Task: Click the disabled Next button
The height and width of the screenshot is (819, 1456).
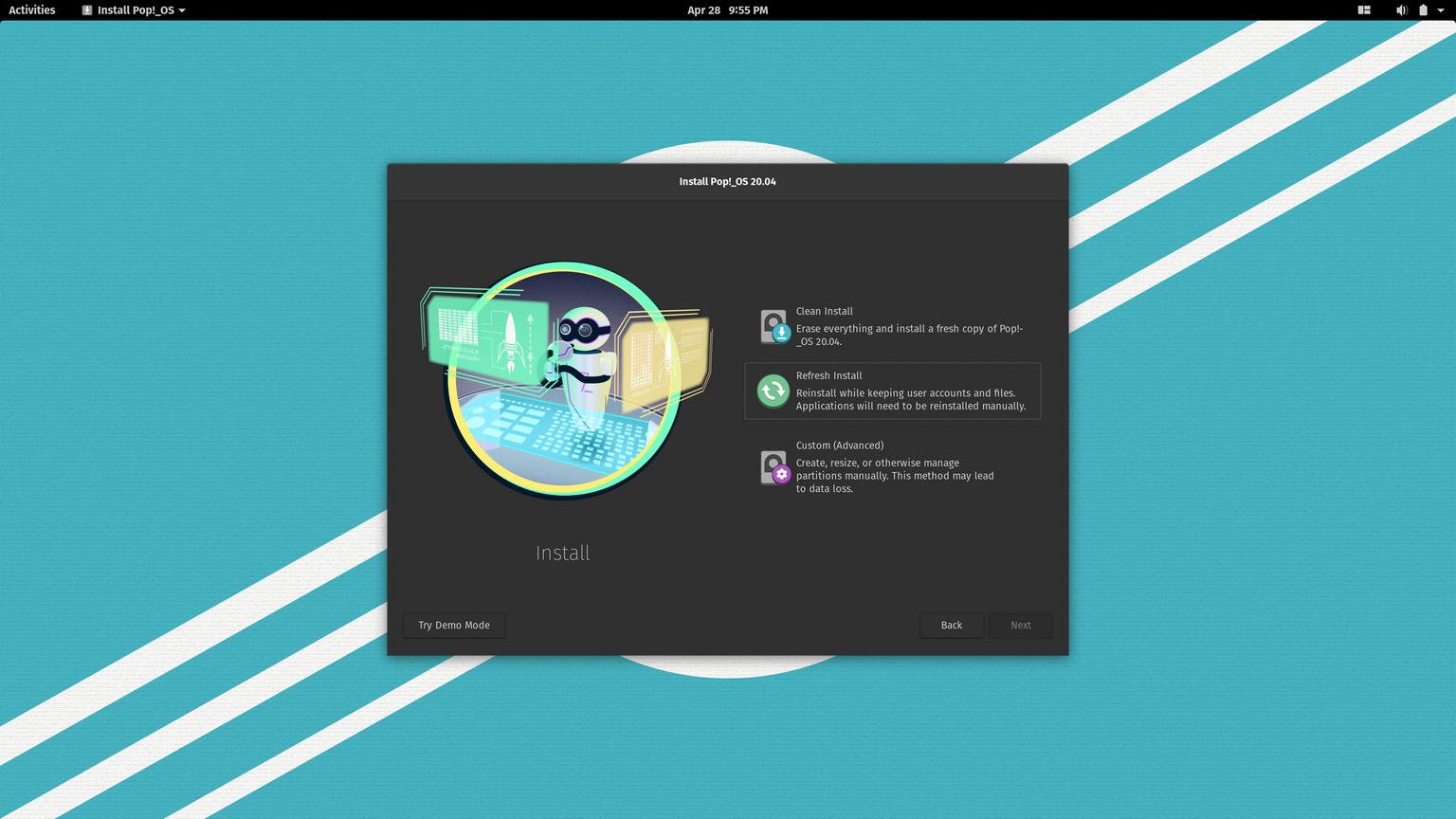Action: [1020, 625]
